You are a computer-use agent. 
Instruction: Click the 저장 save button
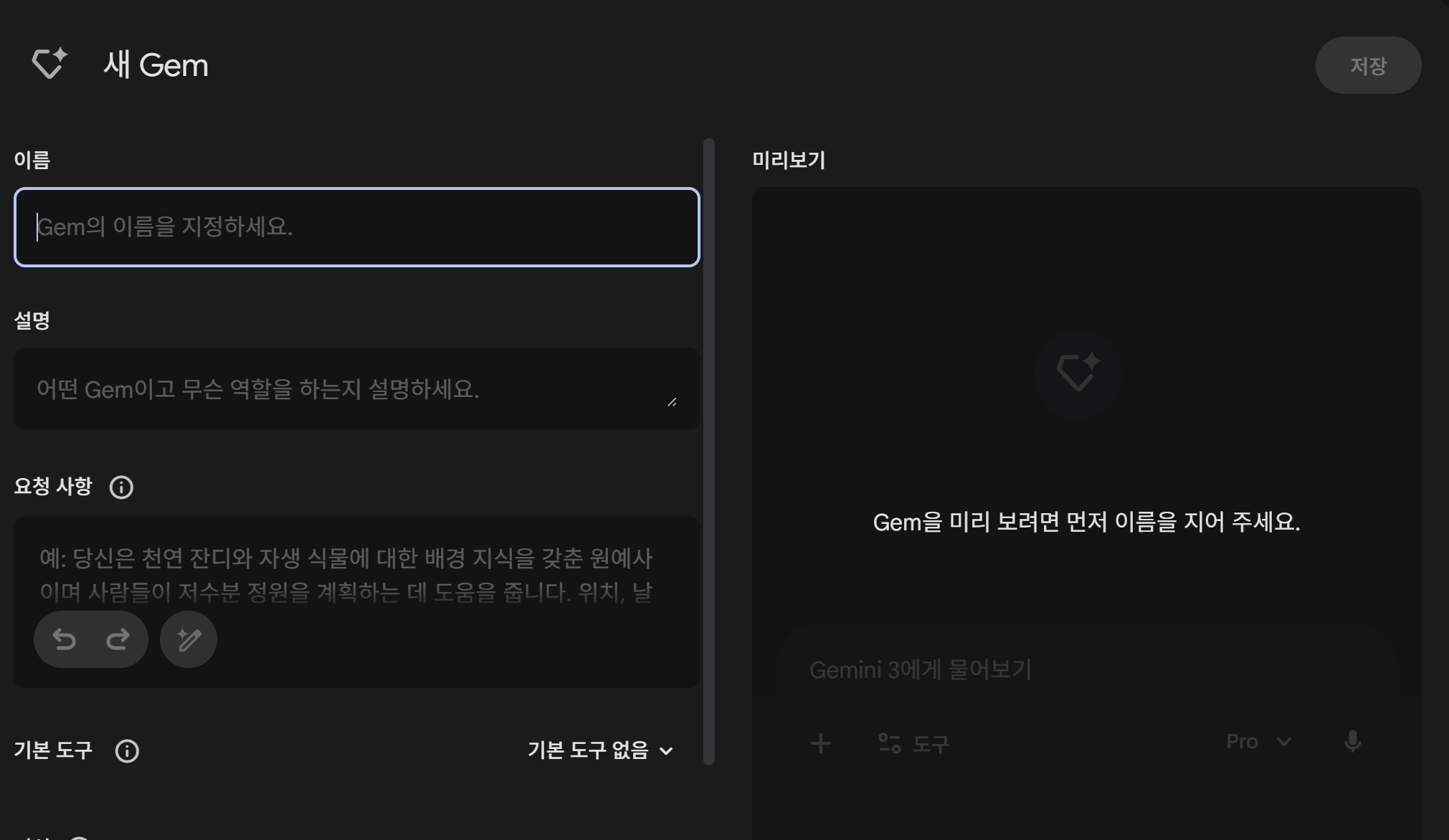pyautogui.click(x=1367, y=65)
